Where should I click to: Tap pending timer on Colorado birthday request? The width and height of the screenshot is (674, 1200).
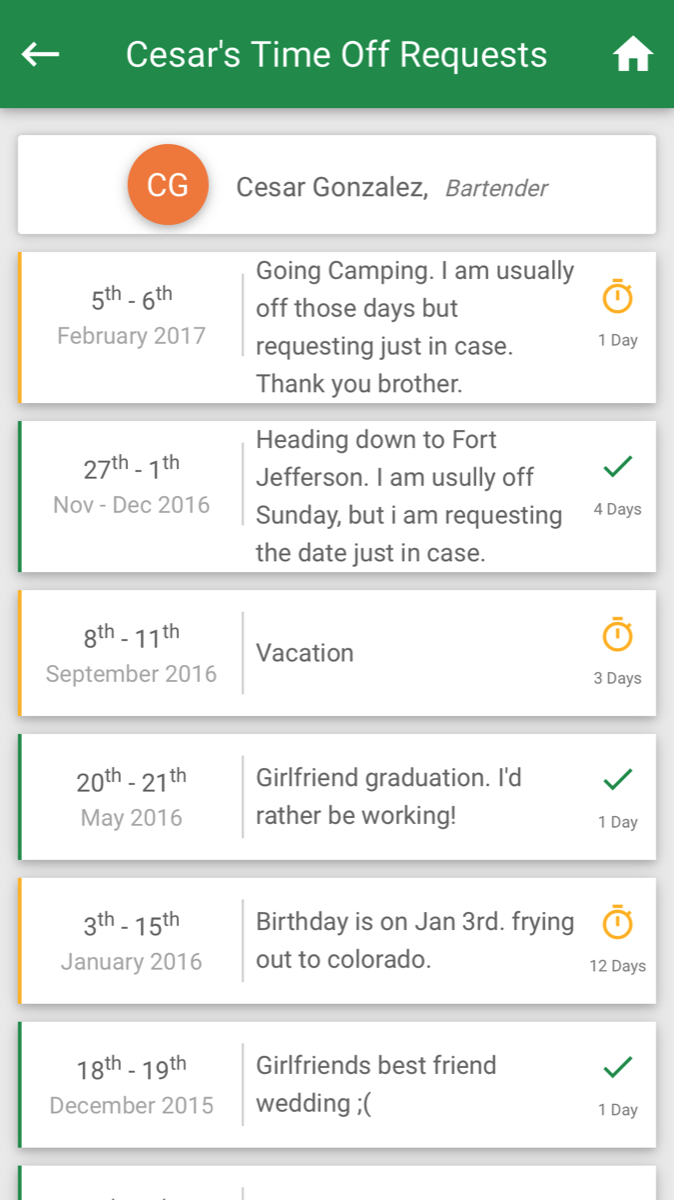[618, 922]
